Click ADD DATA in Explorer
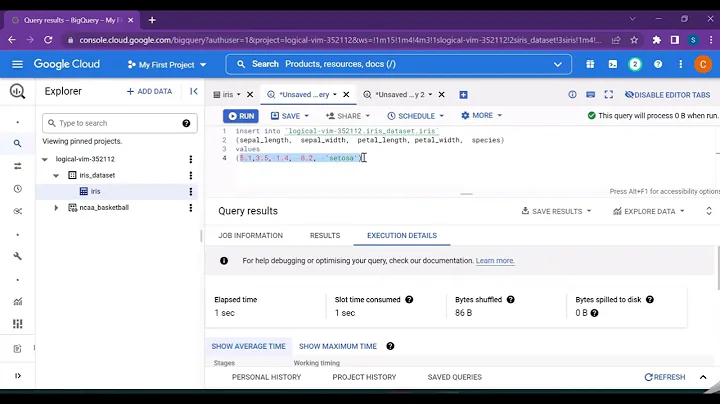Image resolution: width=720 pixels, height=404 pixels. tap(149, 91)
